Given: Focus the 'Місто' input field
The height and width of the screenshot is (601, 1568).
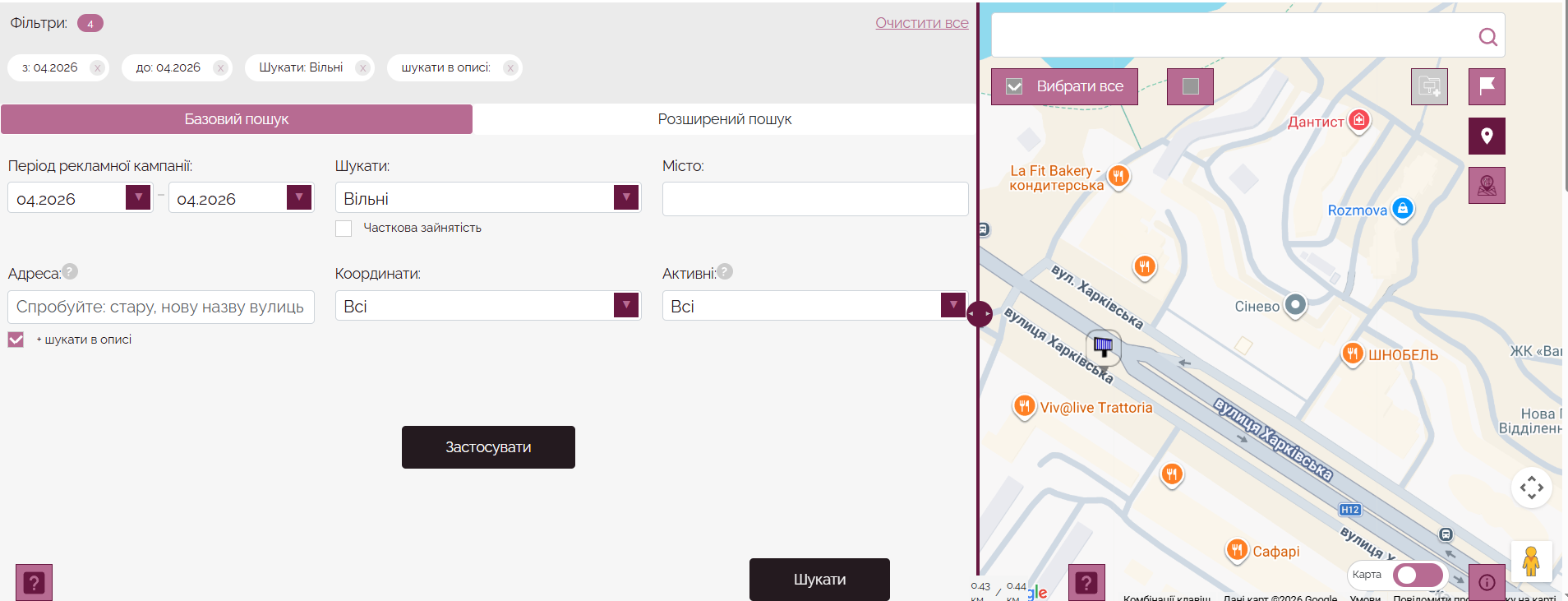Looking at the screenshot, I should [815, 199].
